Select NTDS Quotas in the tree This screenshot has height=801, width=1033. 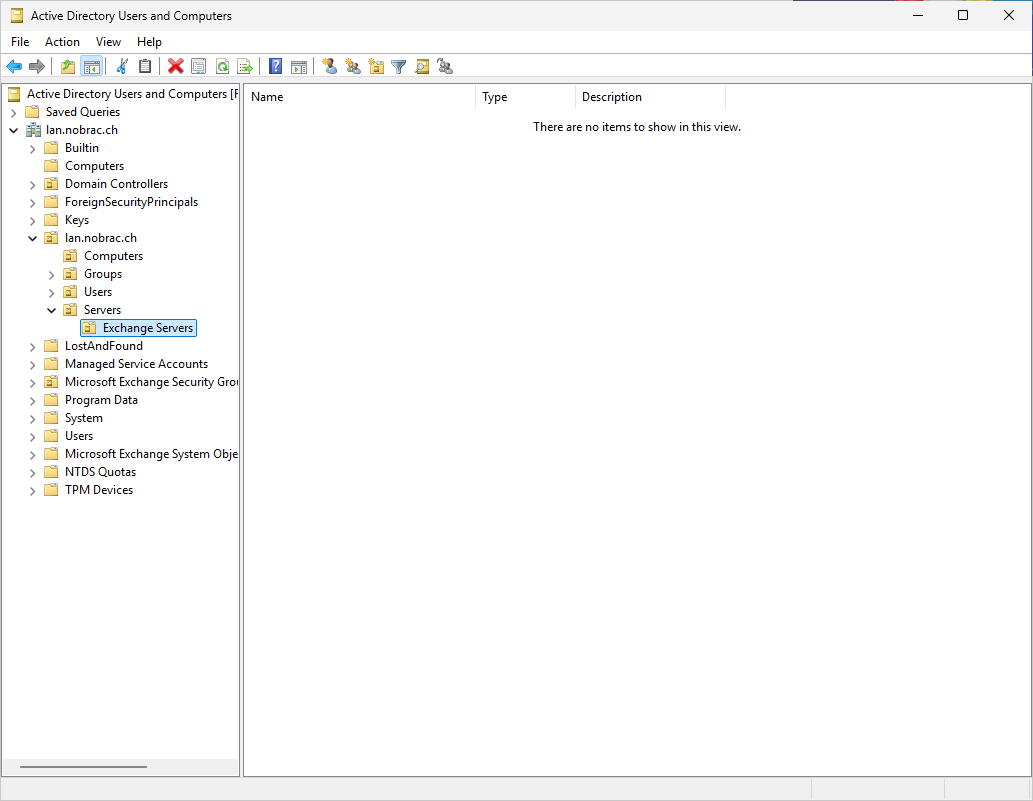(100, 472)
